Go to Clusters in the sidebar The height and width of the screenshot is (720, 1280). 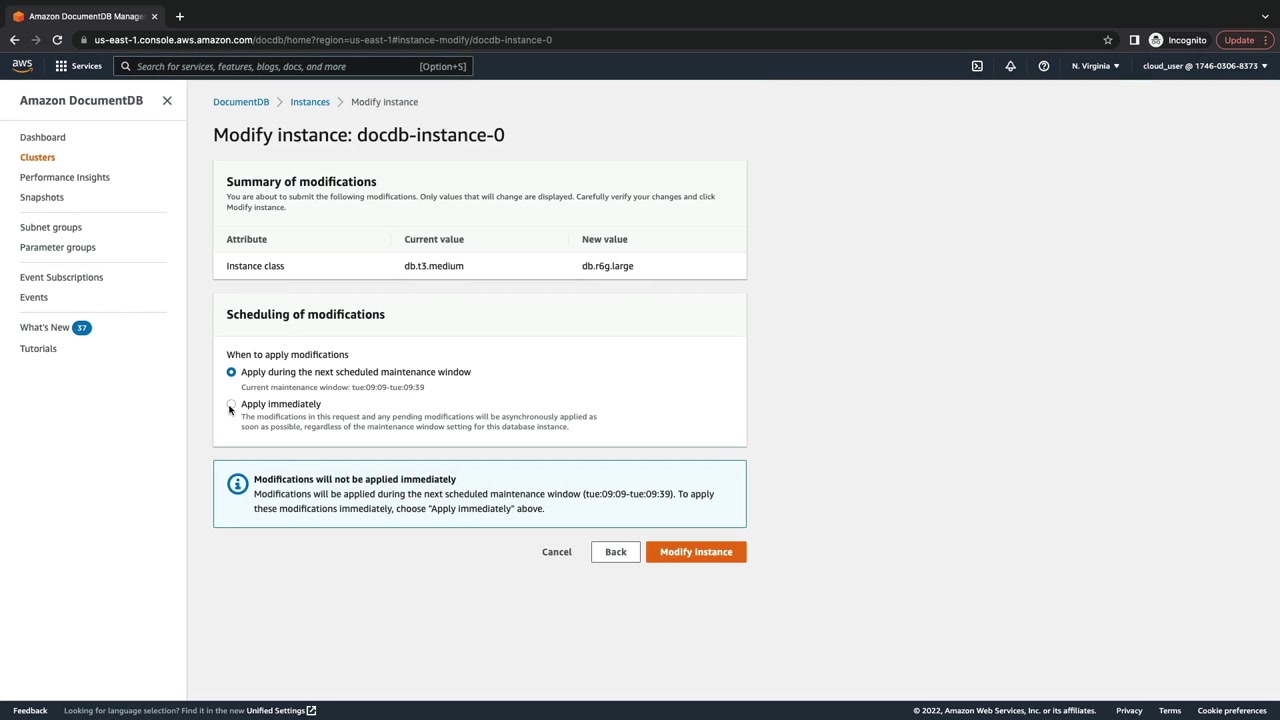[37, 157]
